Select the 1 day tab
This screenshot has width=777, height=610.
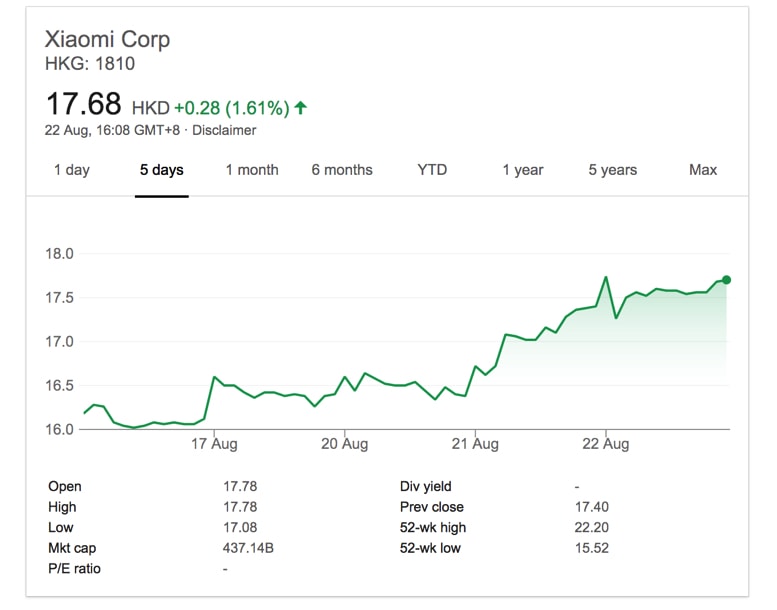(72, 170)
